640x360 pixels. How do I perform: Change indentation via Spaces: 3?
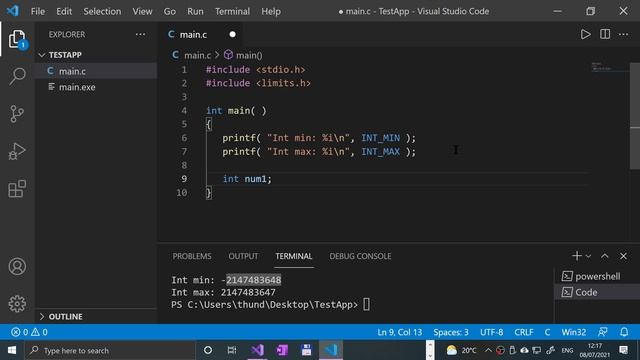pos(451,332)
